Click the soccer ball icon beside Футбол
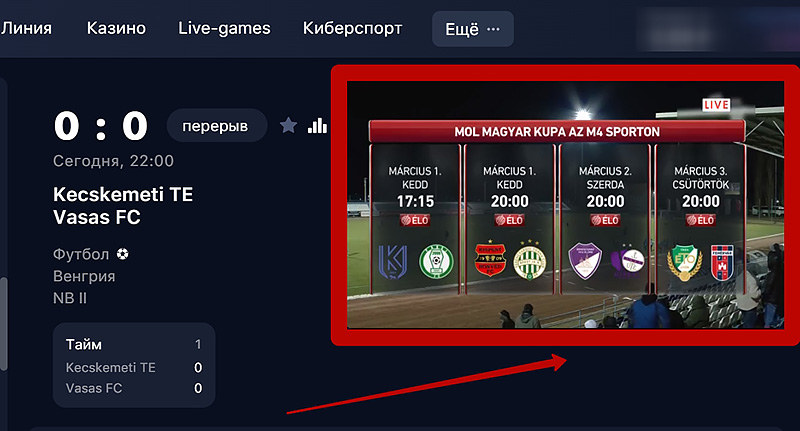 (122, 253)
